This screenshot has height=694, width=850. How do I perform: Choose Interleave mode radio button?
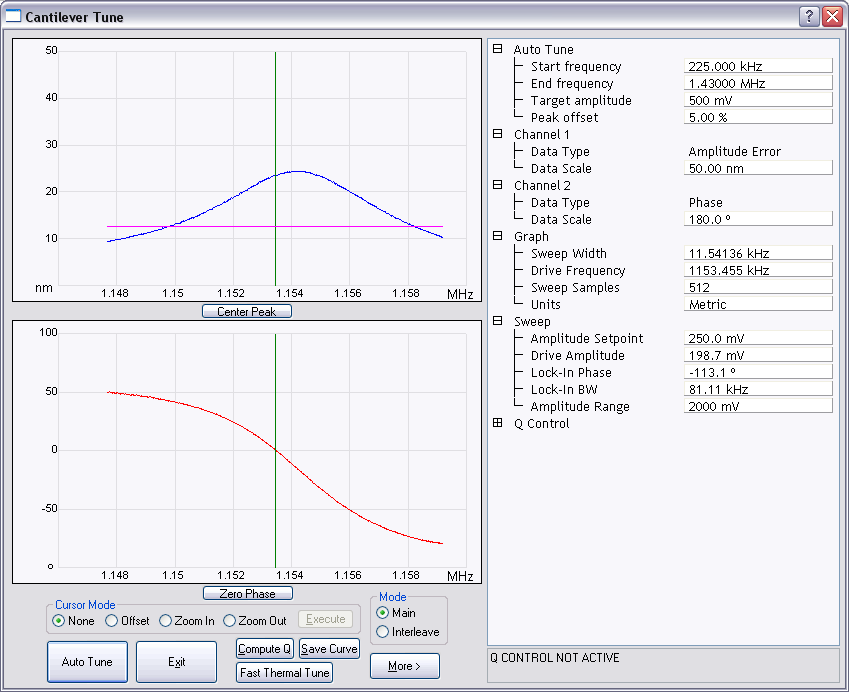(x=382, y=632)
